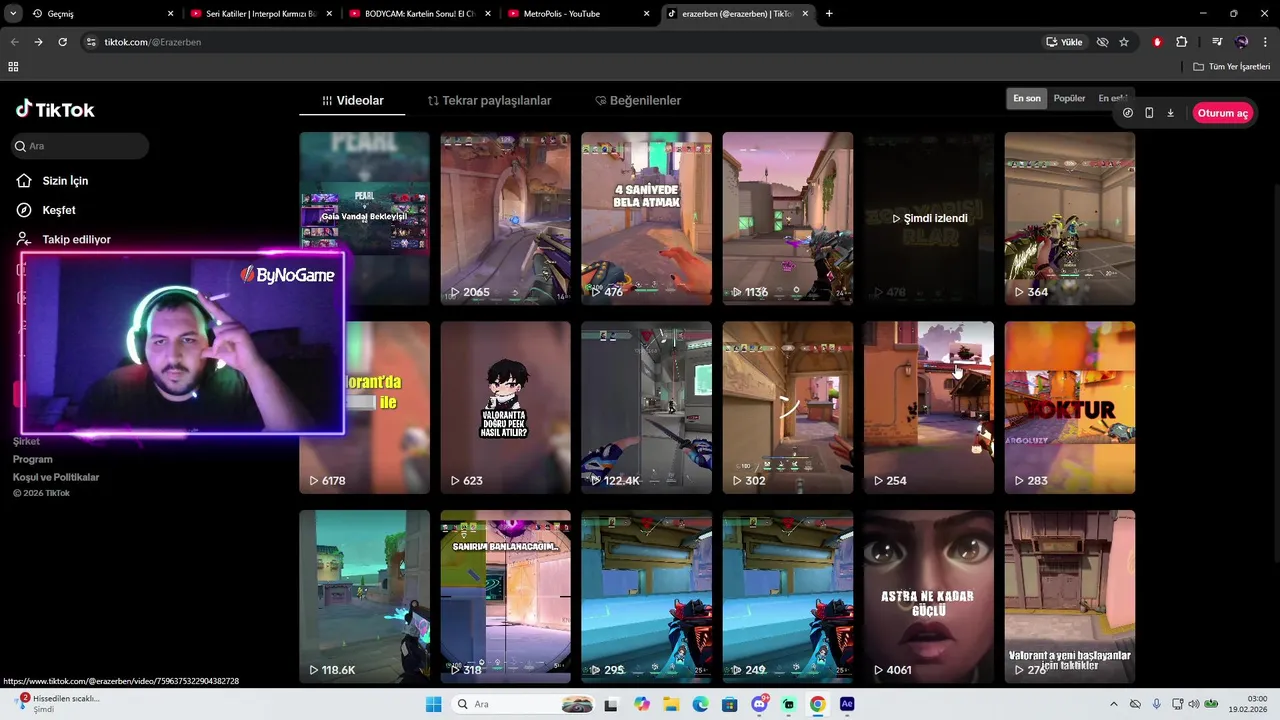
Task: Click the TikTok logo
Action: pyautogui.click(x=55, y=110)
